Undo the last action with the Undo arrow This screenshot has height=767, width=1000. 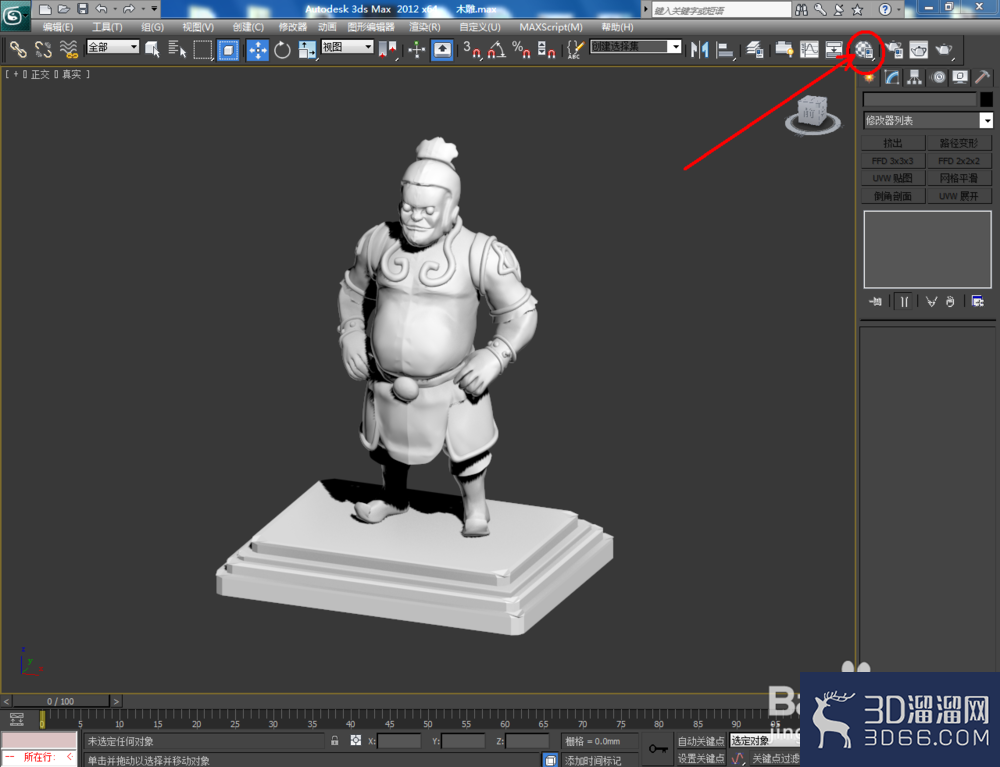101,9
